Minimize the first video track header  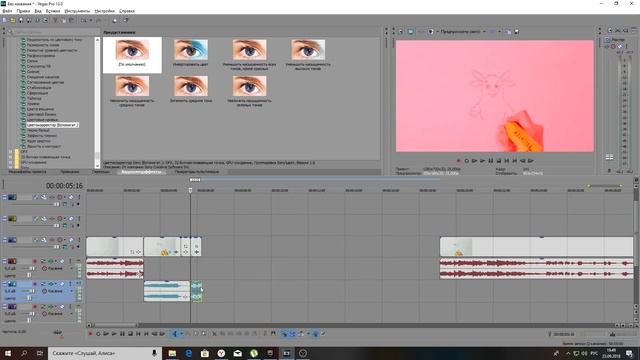pyautogui.click(x=4, y=197)
